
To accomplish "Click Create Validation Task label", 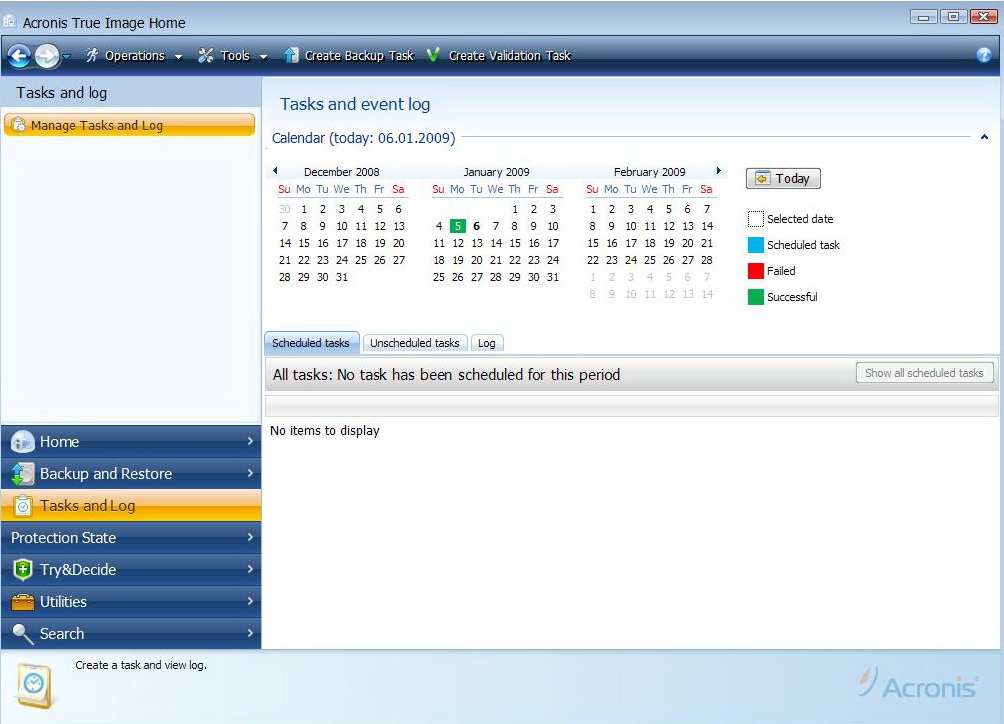I will point(510,56).
